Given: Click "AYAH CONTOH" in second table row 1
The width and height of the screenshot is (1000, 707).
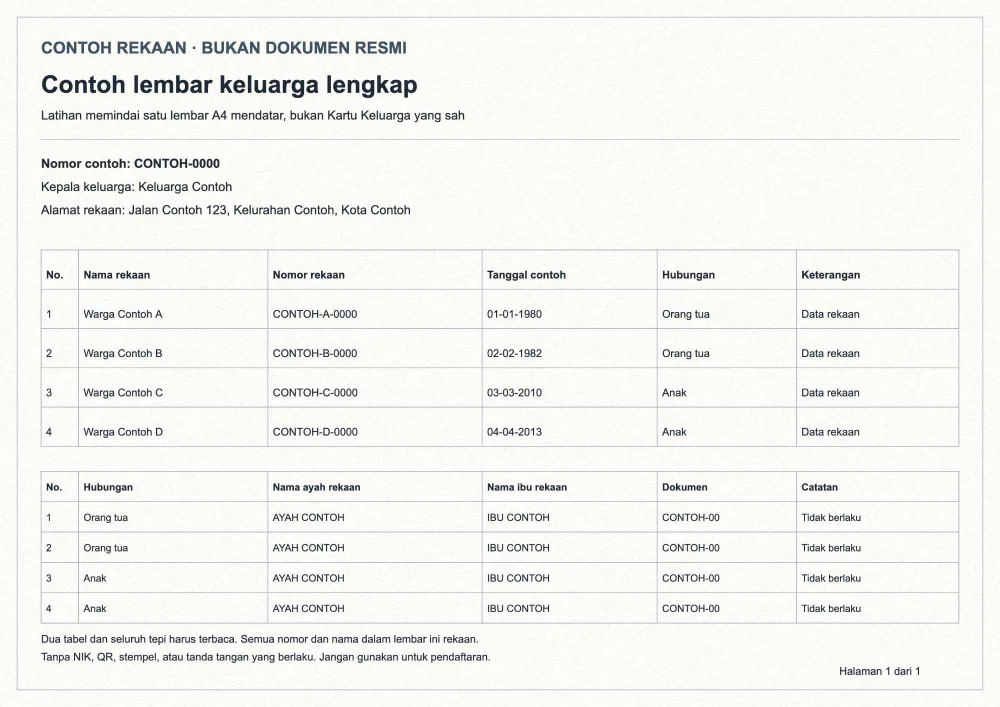Looking at the screenshot, I should [x=309, y=518].
